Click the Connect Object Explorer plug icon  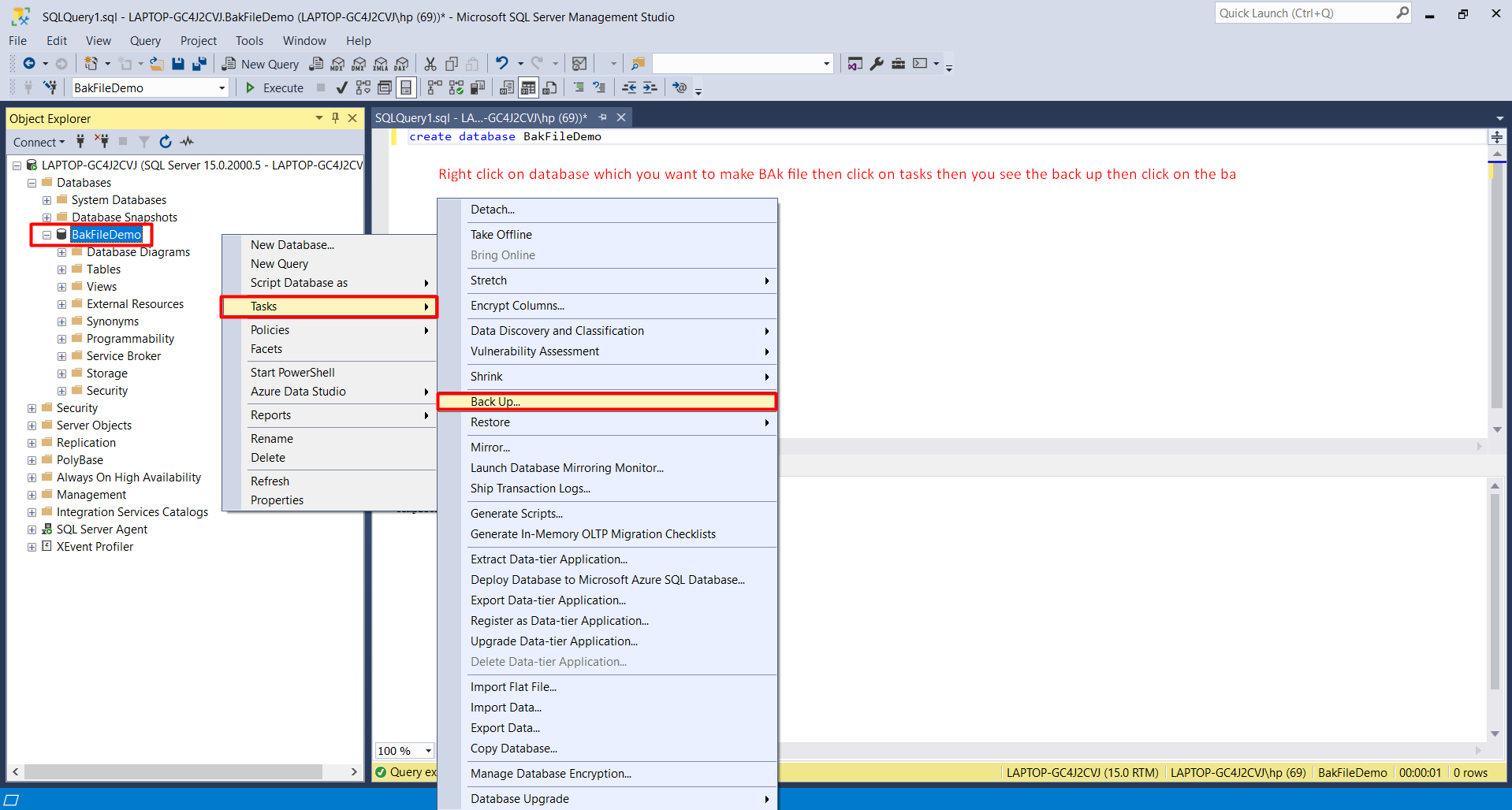pyautogui.click(x=80, y=142)
